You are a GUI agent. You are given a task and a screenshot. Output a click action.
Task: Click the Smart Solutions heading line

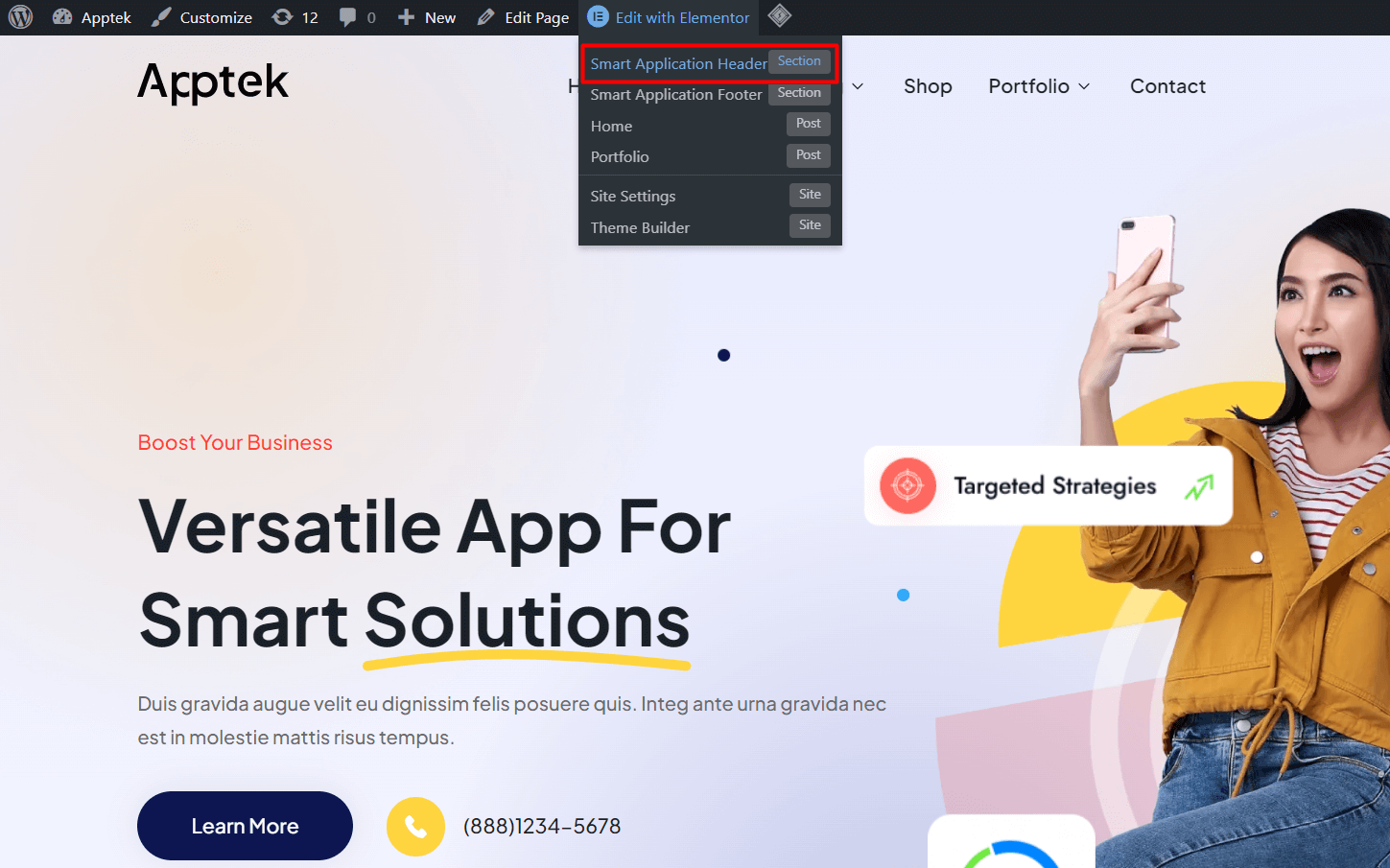tap(414, 621)
